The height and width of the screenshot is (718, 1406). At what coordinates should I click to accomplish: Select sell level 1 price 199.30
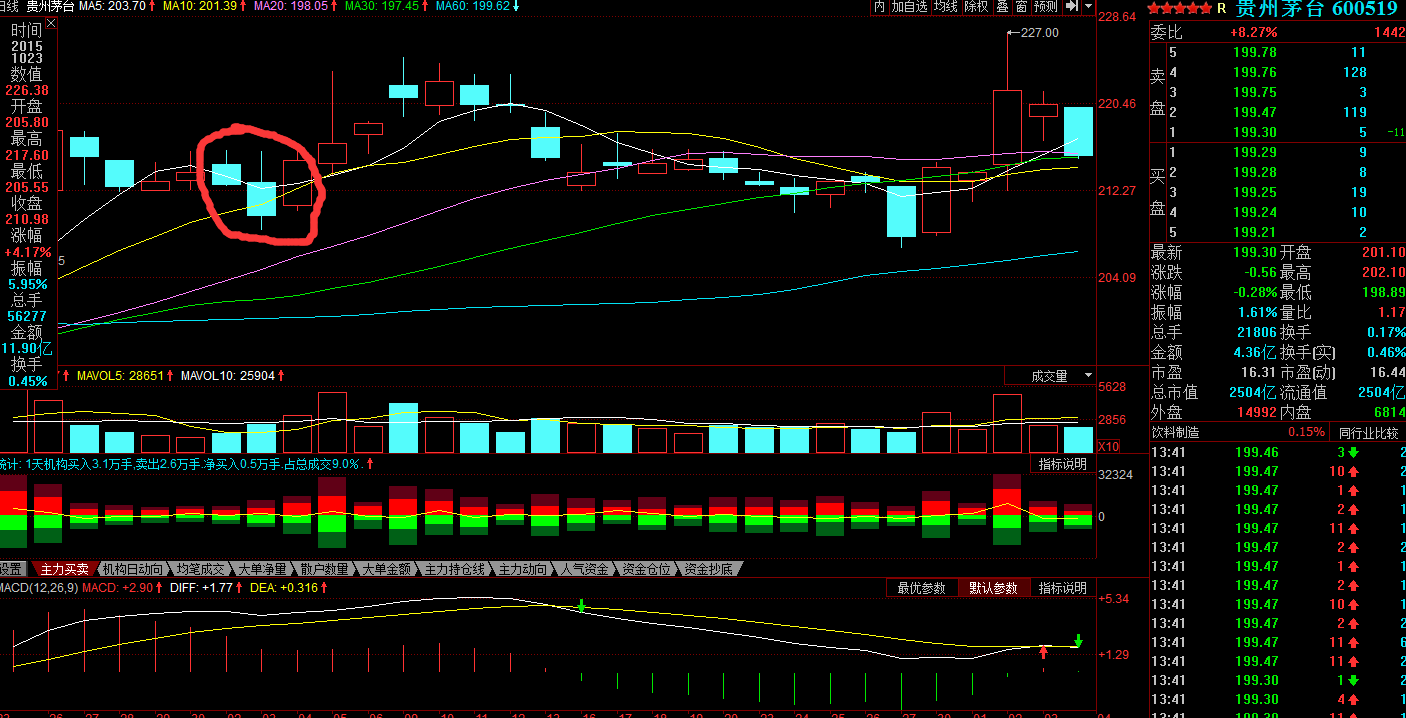pyautogui.click(x=1255, y=132)
